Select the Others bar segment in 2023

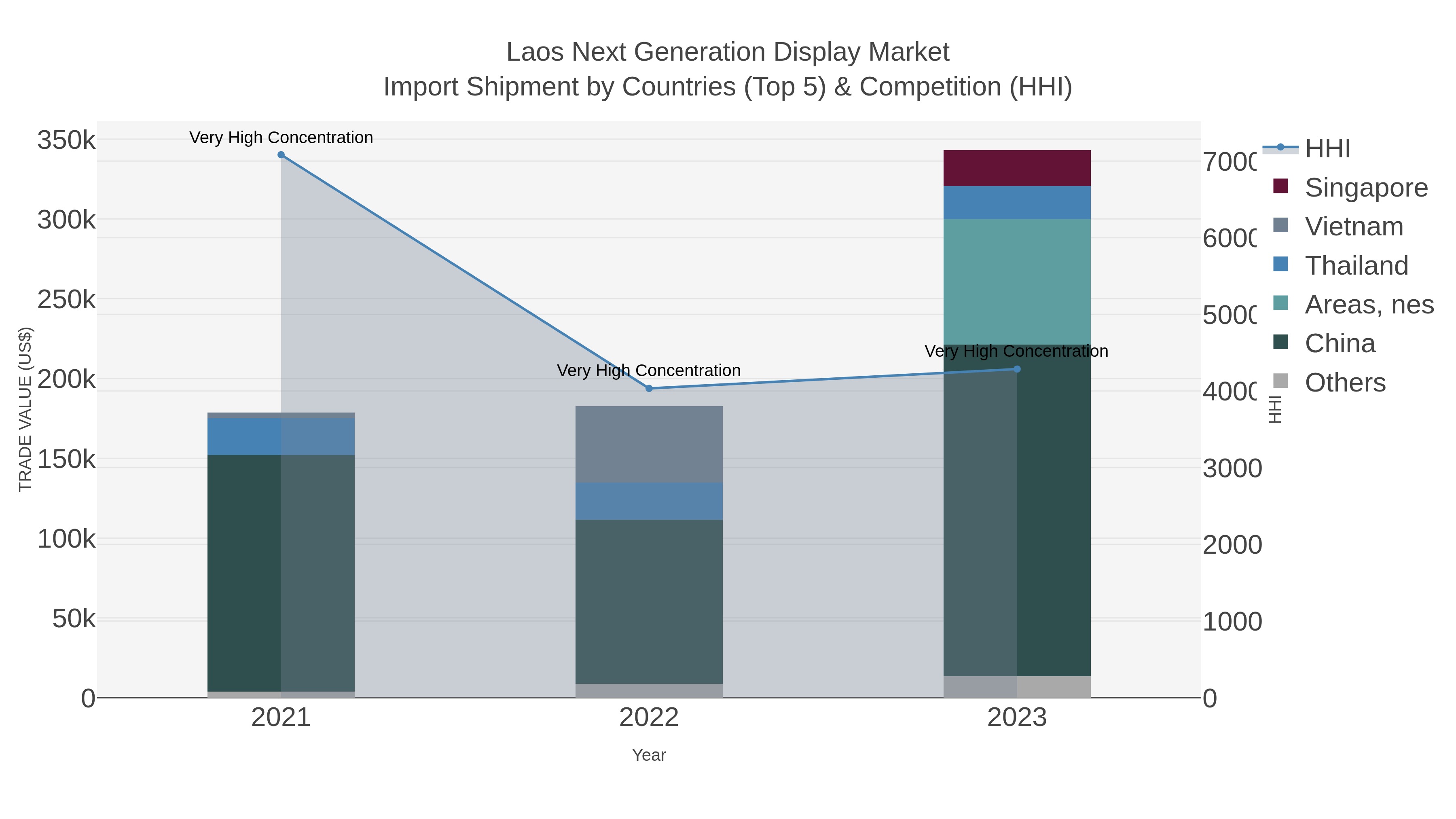pyautogui.click(x=1017, y=687)
